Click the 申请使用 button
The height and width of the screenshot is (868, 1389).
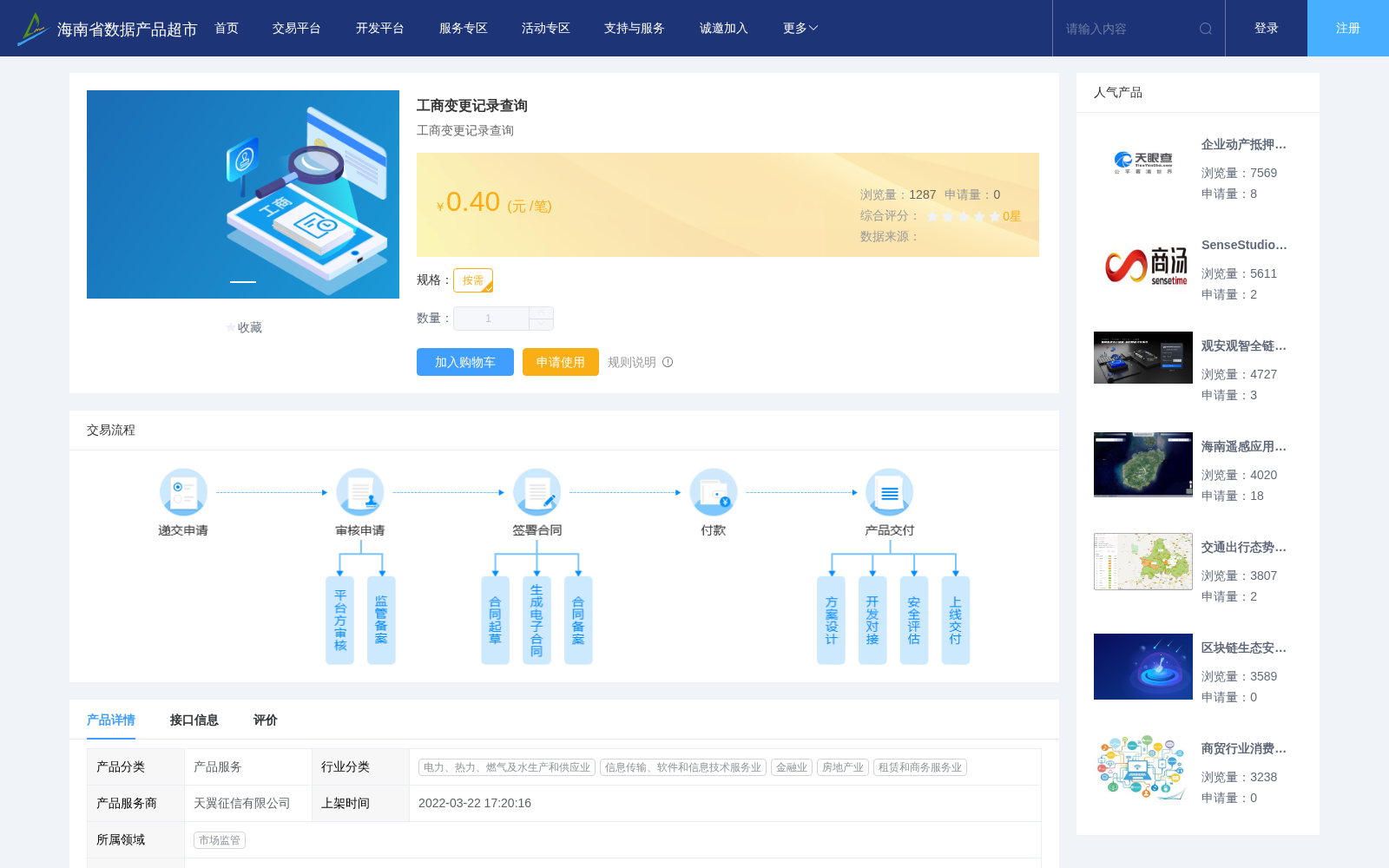pos(561,362)
